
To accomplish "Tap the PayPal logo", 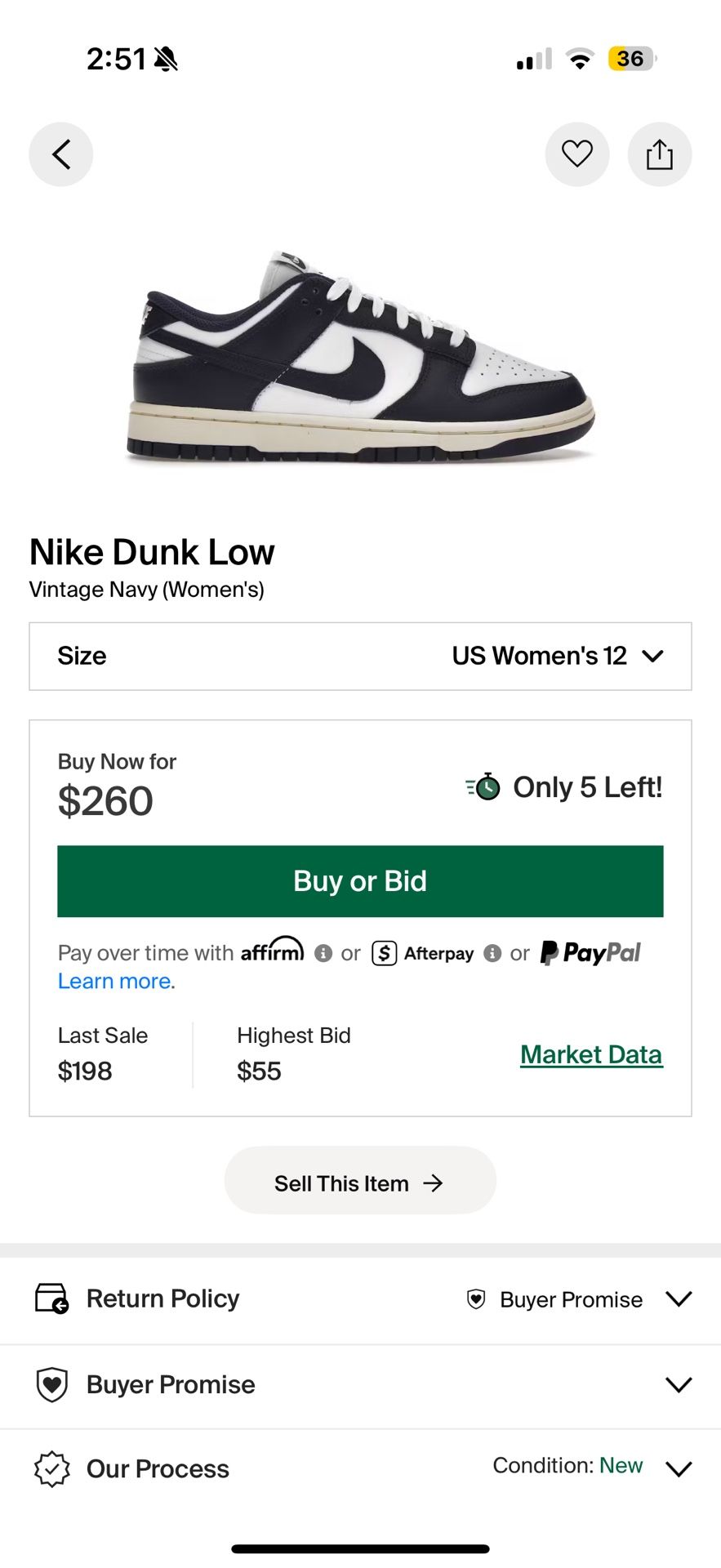I will coord(590,952).
